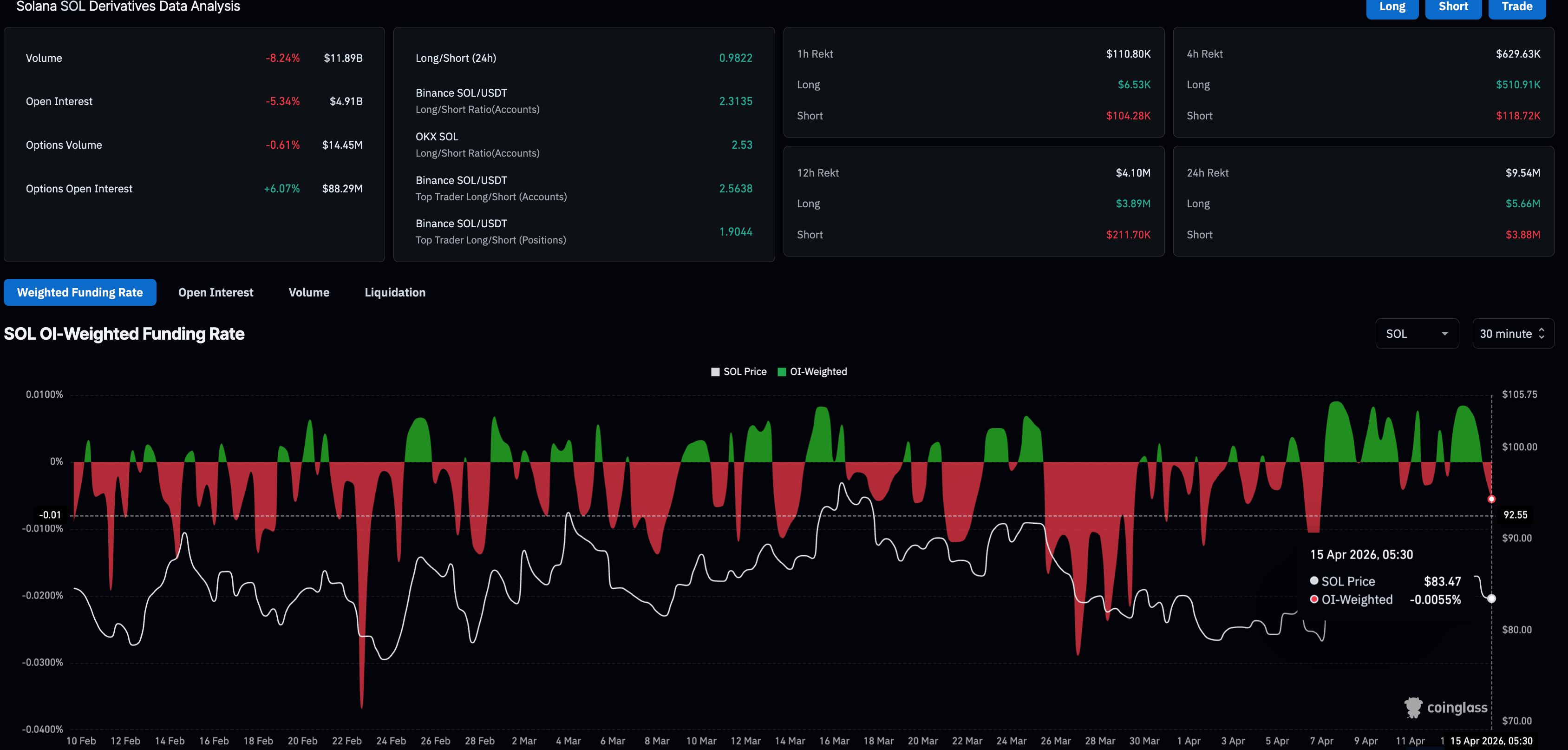Click the 24h Rekt total value
This screenshot has height=750, width=1568.
(1522, 173)
